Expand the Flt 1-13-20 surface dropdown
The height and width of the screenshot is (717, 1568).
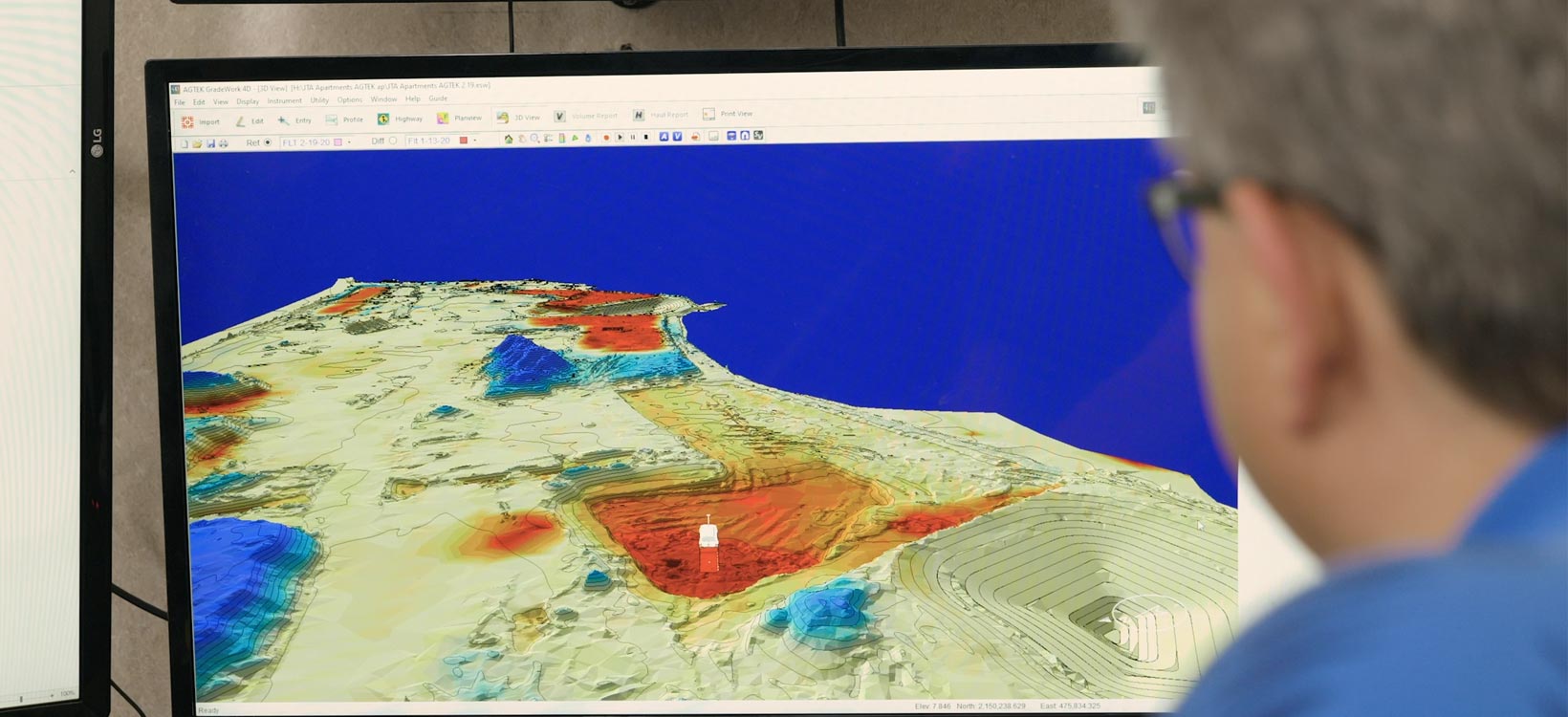[x=475, y=141]
